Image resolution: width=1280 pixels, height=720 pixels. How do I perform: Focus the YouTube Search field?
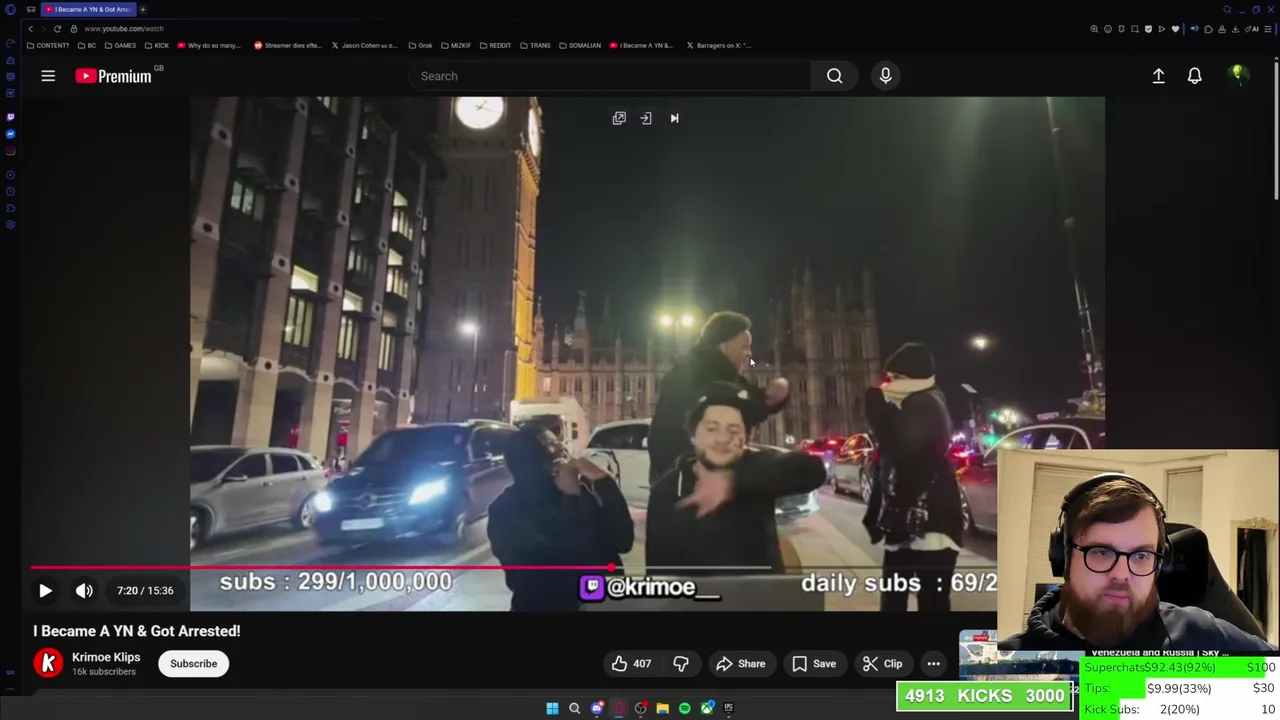coord(610,76)
